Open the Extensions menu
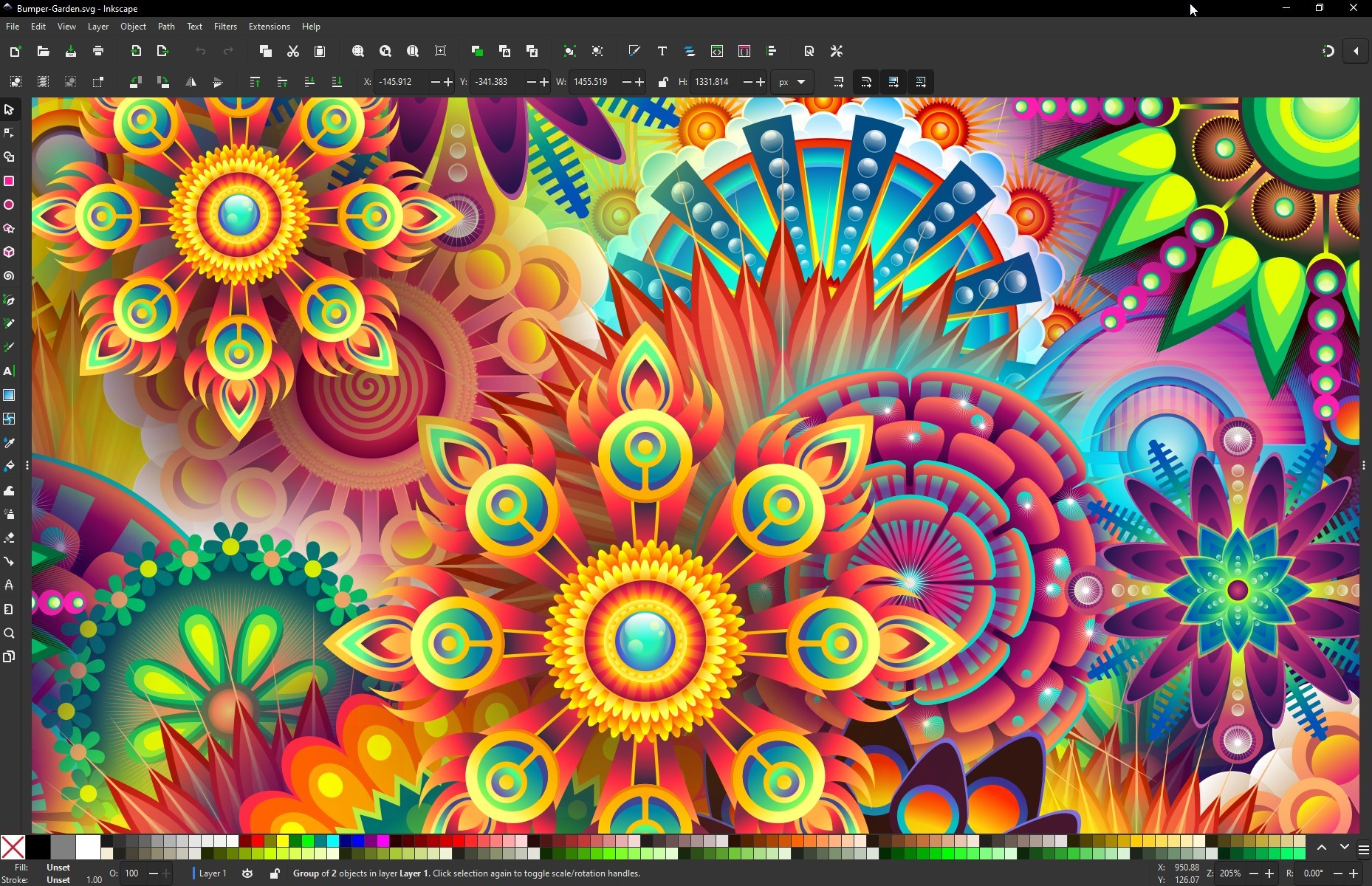This screenshot has height=886, width=1372. coord(269,27)
